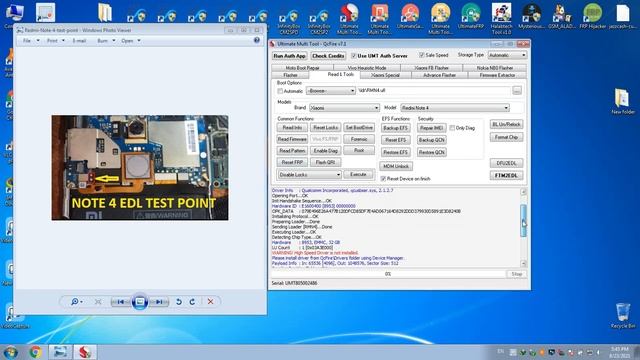
Task: Switch to the Flasher tab
Action: (290, 76)
